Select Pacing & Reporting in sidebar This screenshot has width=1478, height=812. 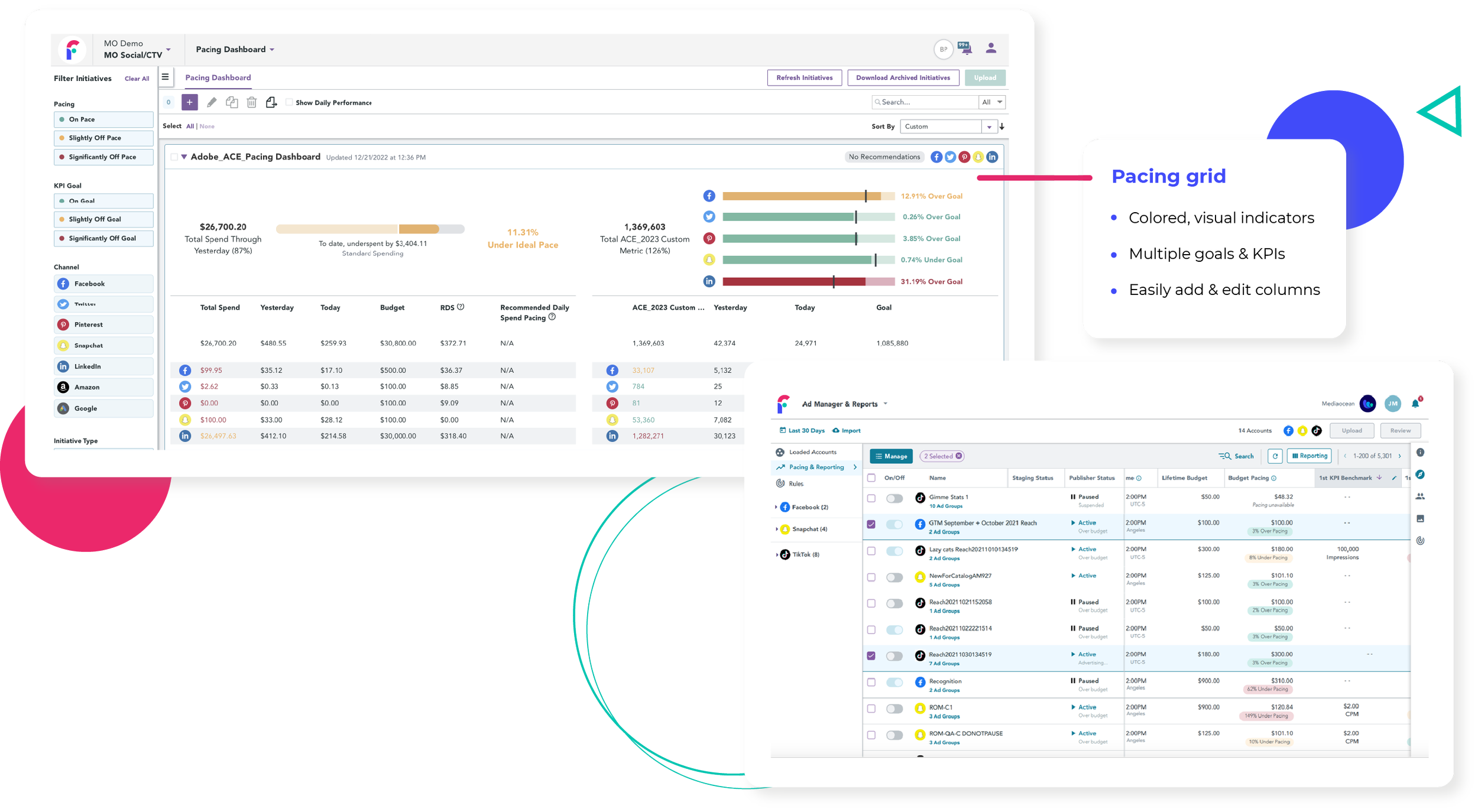(816, 467)
